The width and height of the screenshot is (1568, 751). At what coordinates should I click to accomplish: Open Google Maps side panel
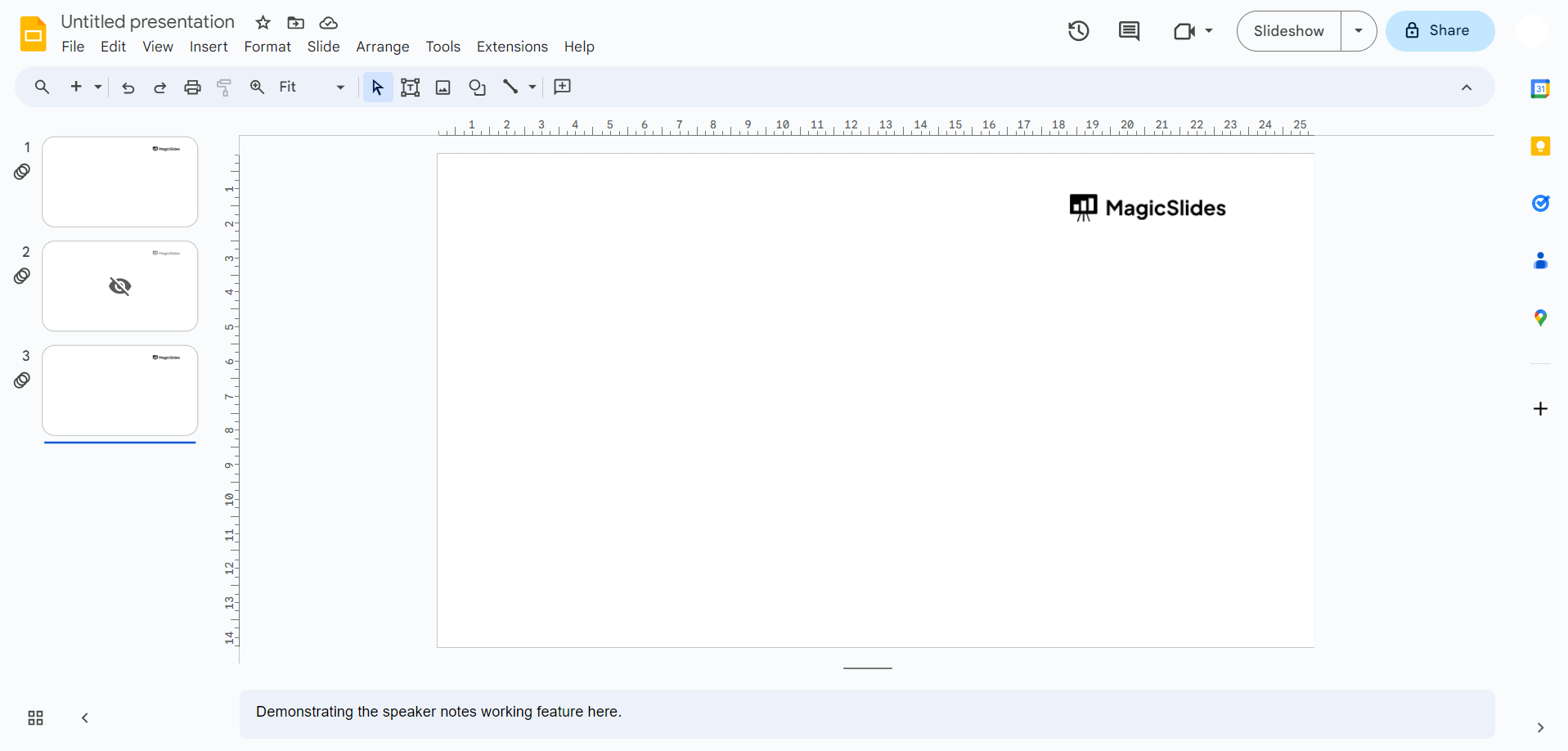click(1540, 318)
